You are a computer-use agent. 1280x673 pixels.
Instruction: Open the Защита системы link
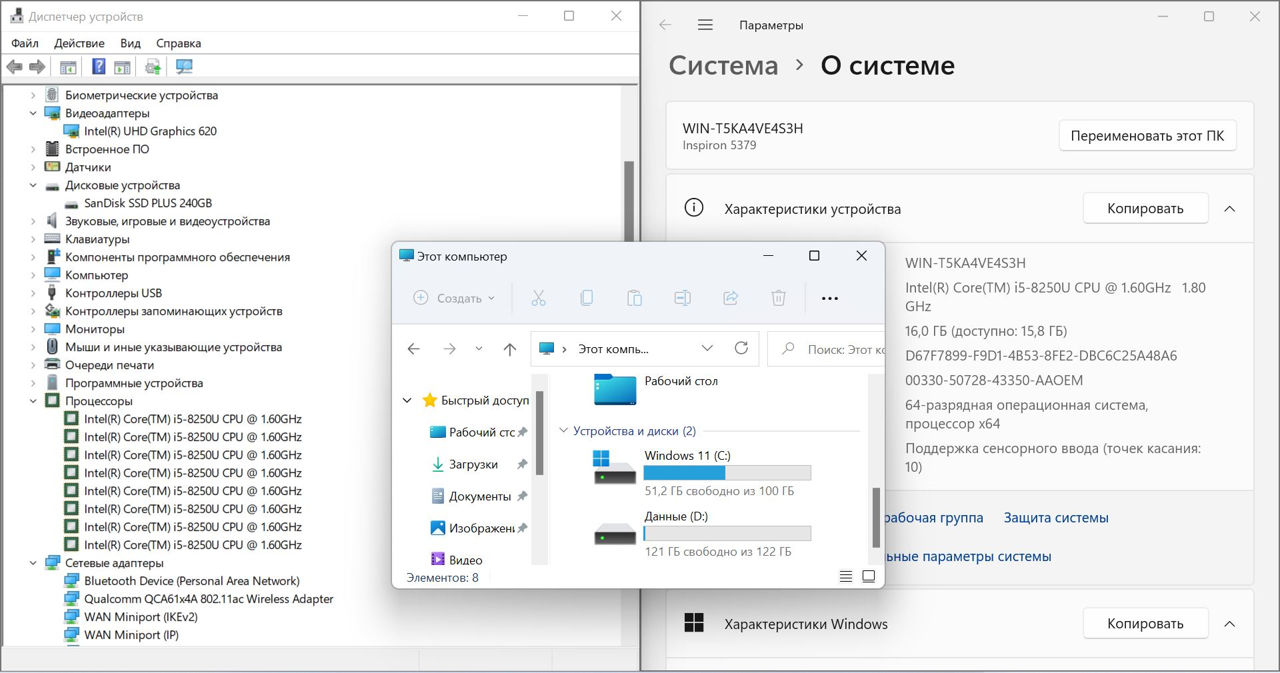[x=1056, y=518]
